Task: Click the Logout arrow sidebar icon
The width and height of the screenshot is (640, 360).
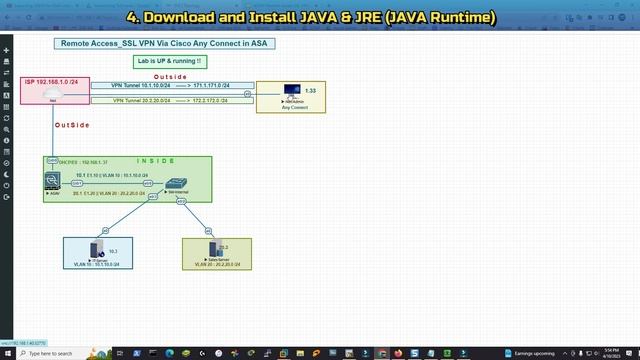Action: [x=6, y=197]
